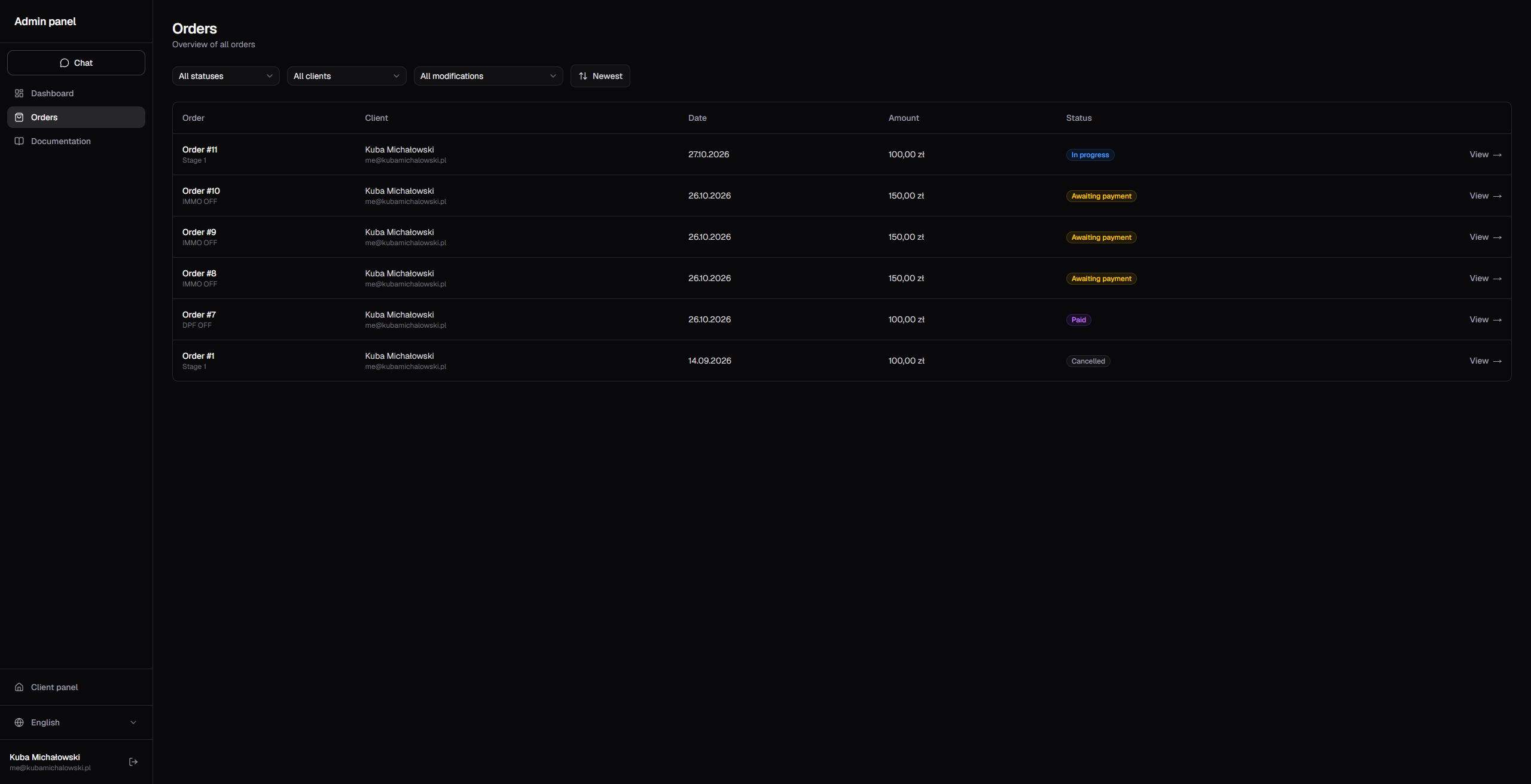Select Orders in the sidebar
The height and width of the screenshot is (784, 1531).
point(76,117)
